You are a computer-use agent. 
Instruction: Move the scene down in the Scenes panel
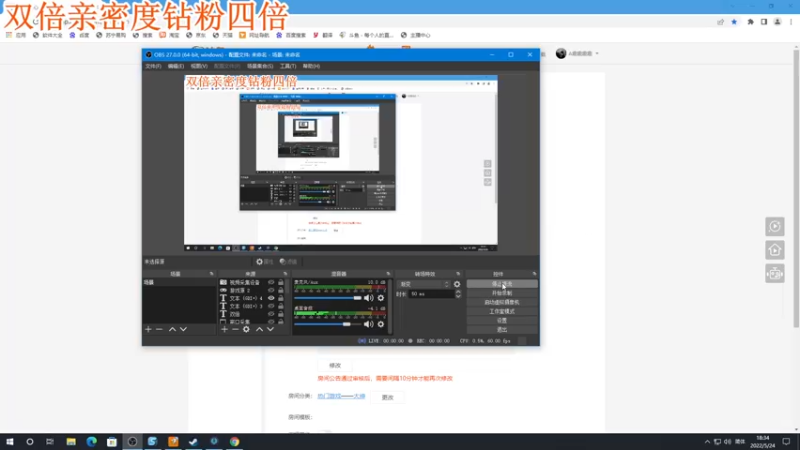coord(183,330)
